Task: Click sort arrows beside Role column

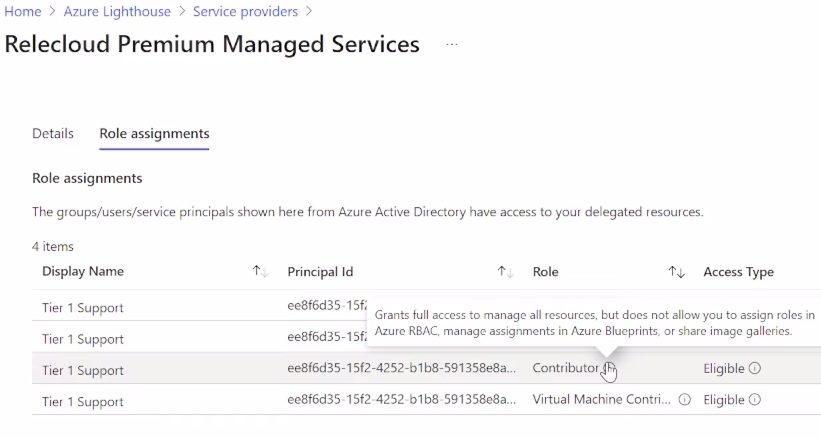Action: point(676,272)
